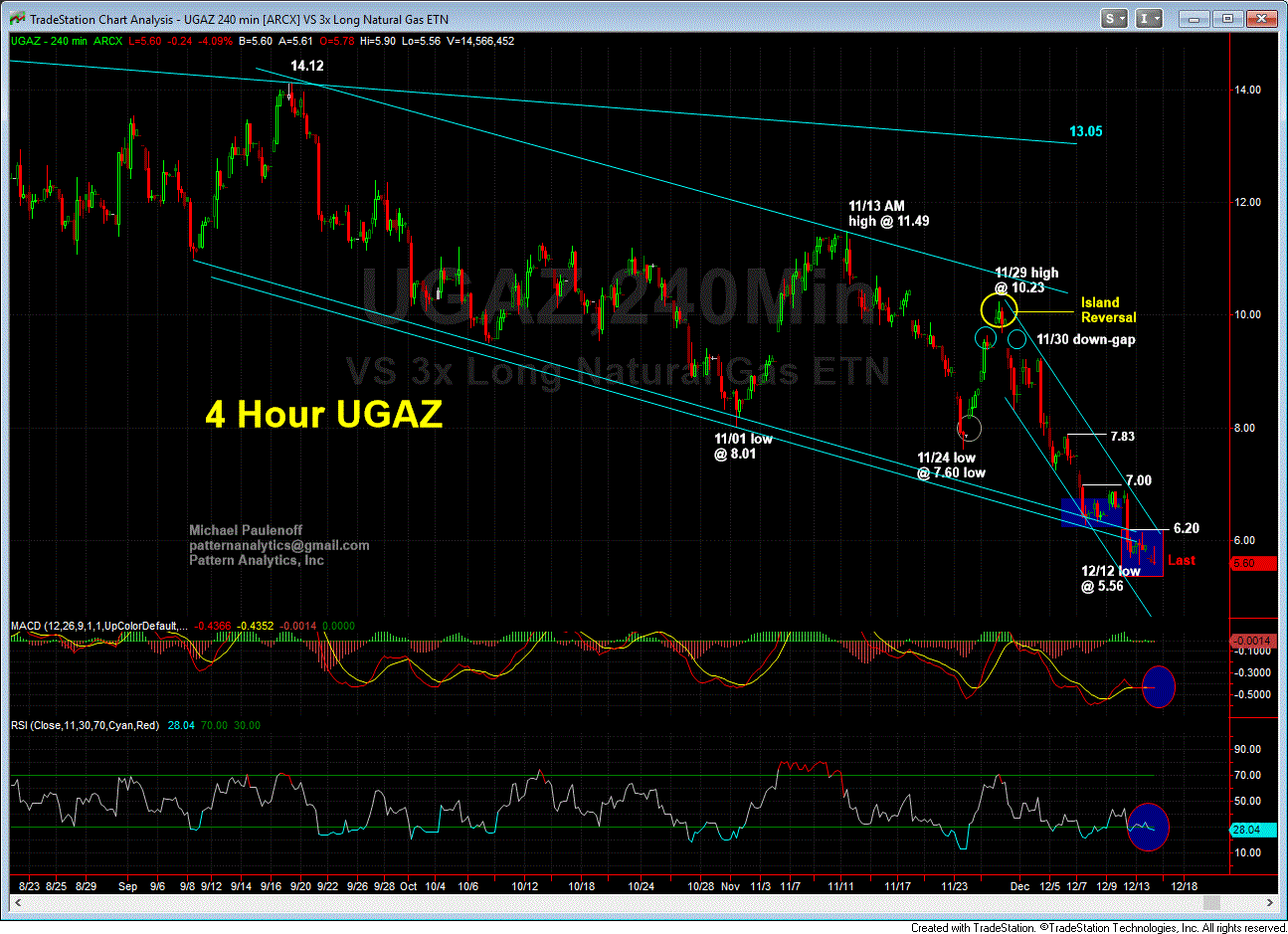
Task: Click the '11/29 high @ 10.23' annotation
Action: pyautogui.click(x=1026, y=280)
